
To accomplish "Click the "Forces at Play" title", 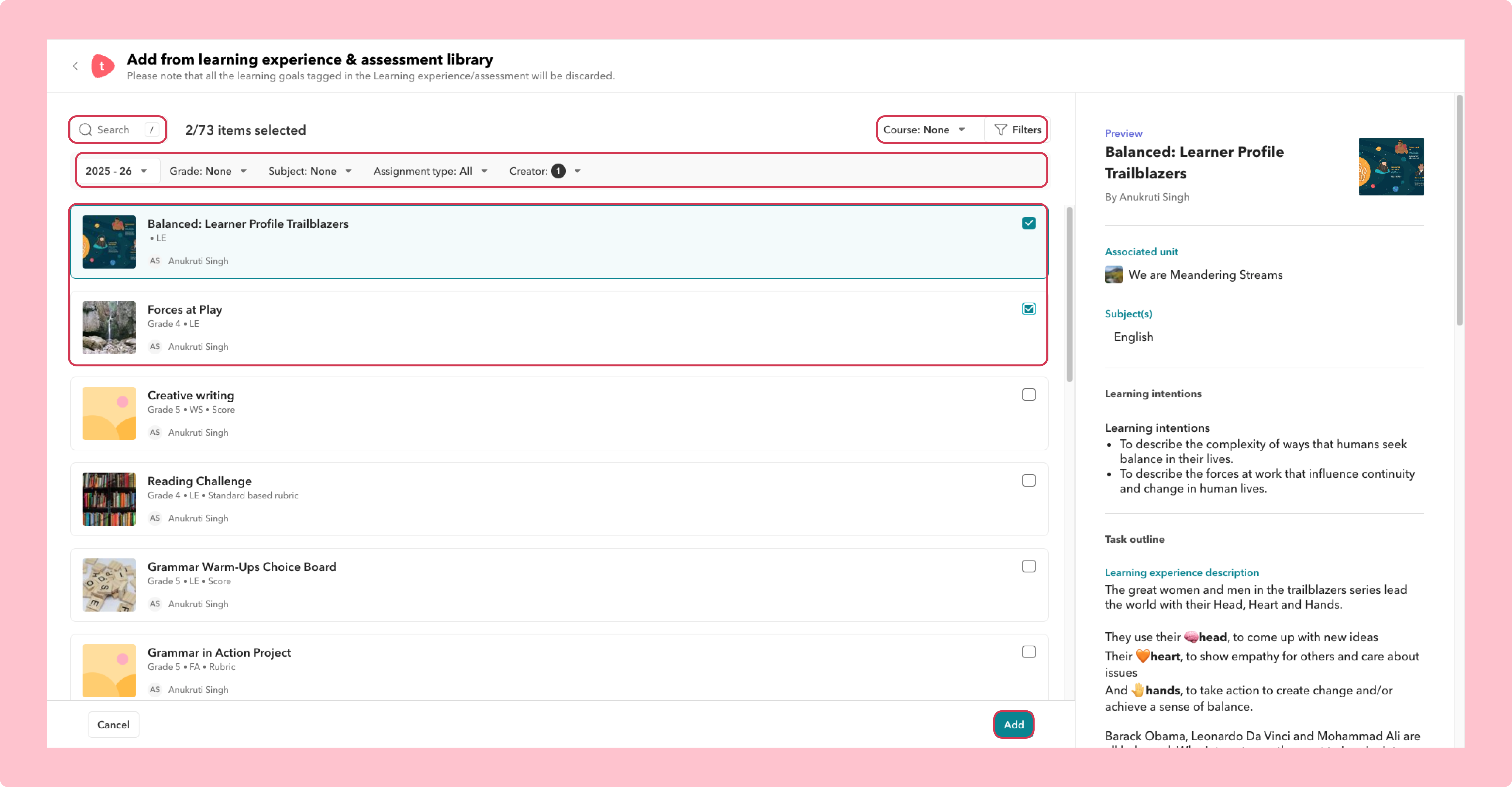I will (x=185, y=310).
